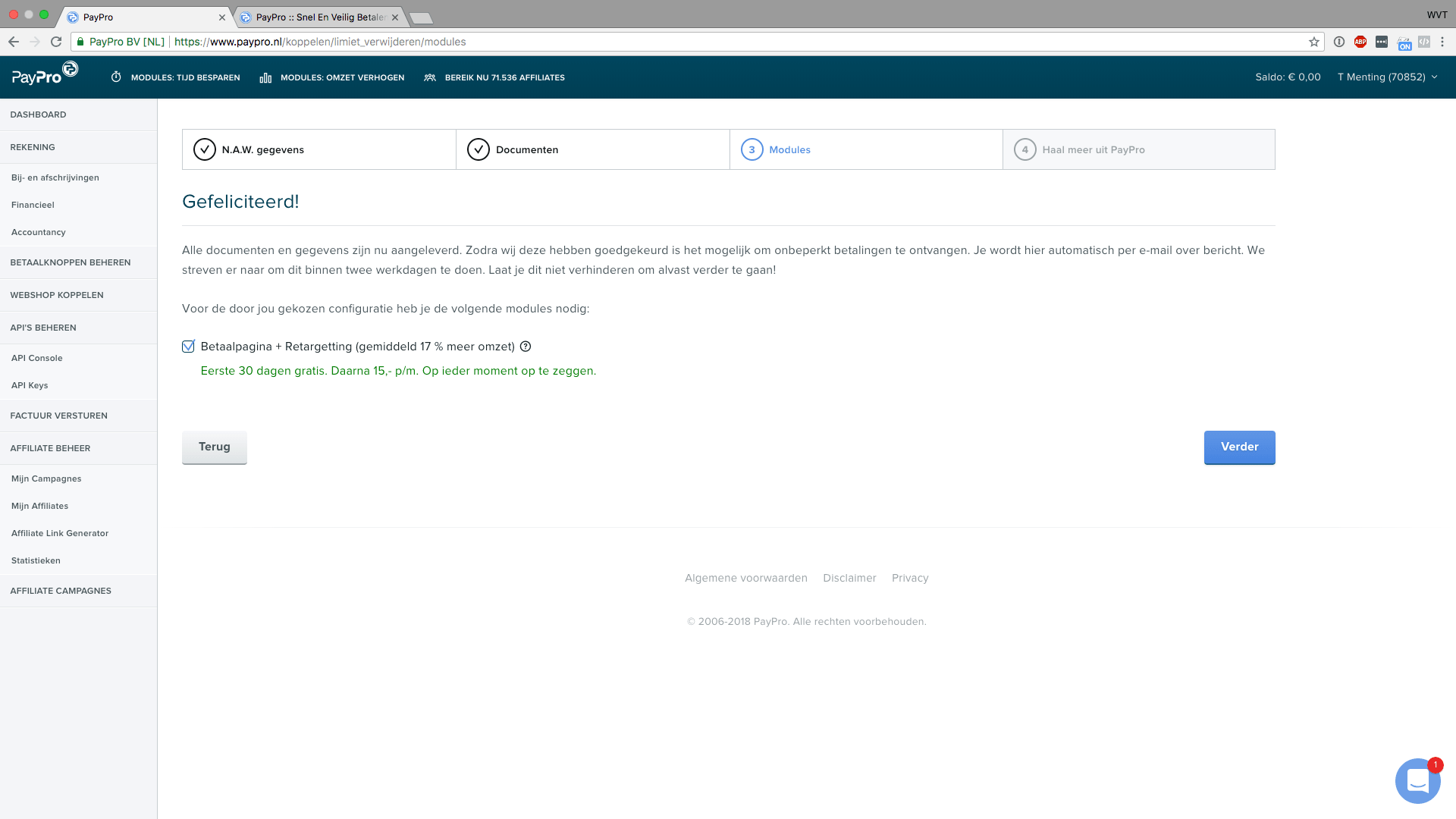Click the AdBlock Plus extension icon

pos(1360,42)
